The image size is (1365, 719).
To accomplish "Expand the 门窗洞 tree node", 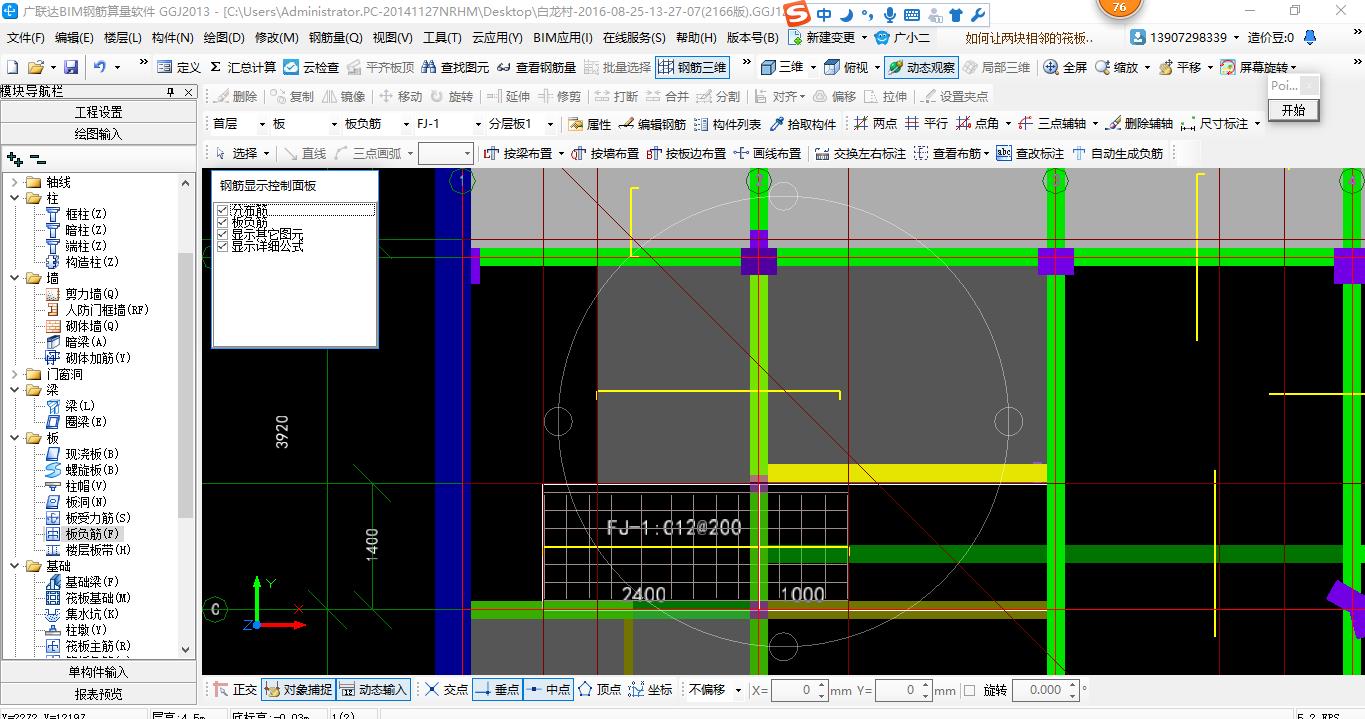I will click(x=15, y=374).
